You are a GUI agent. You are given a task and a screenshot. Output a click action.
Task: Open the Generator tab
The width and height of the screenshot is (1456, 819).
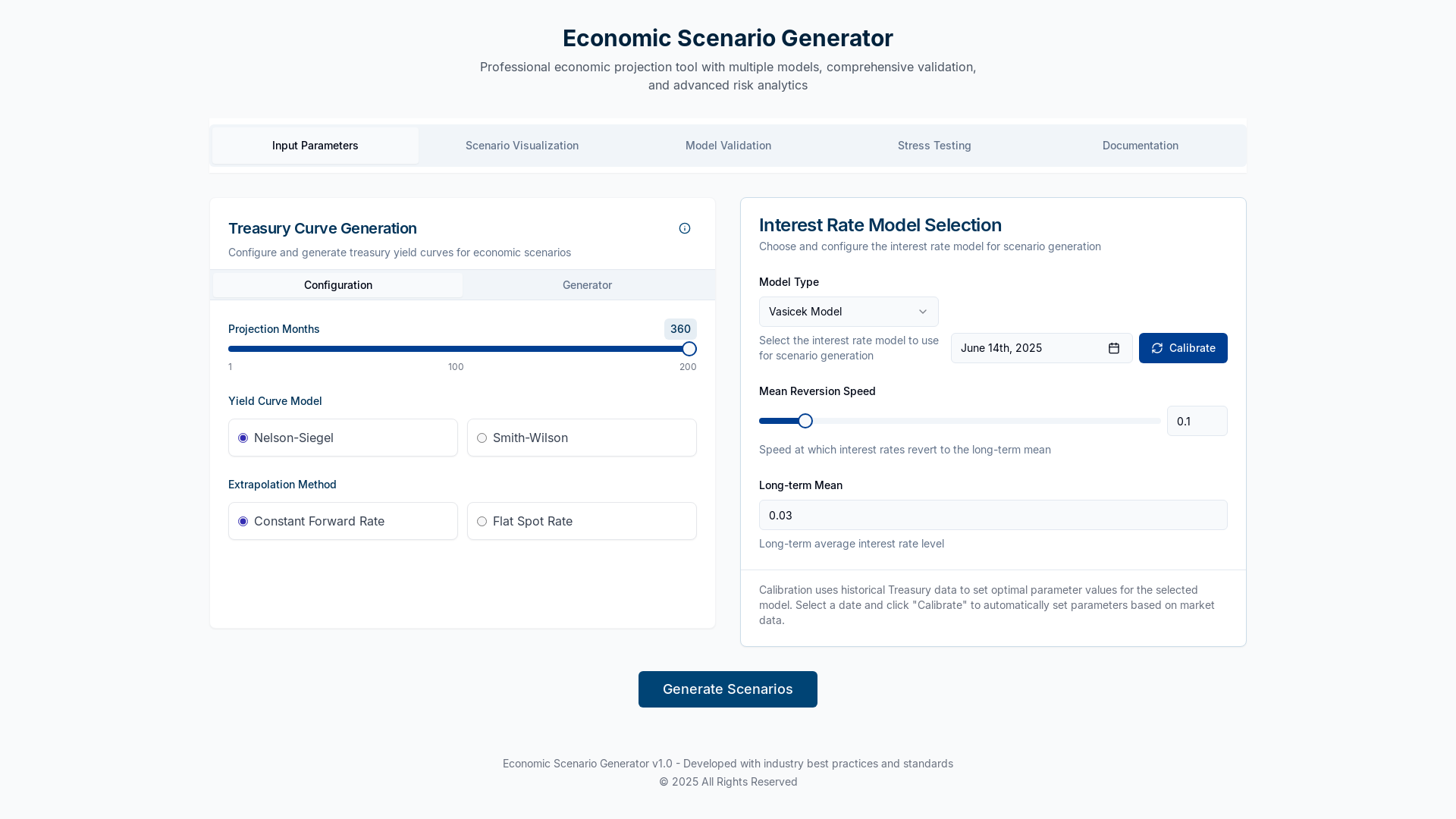click(x=587, y=284)
